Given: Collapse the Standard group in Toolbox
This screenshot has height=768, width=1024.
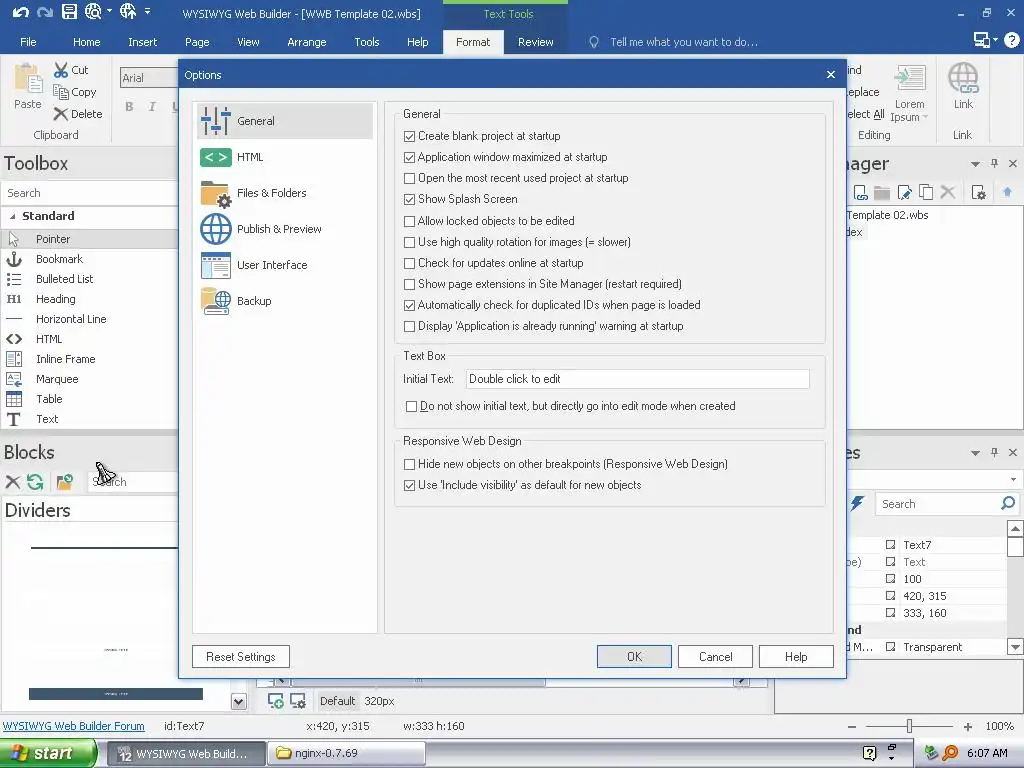Looking at the screenshot, I should coord(12,216).
